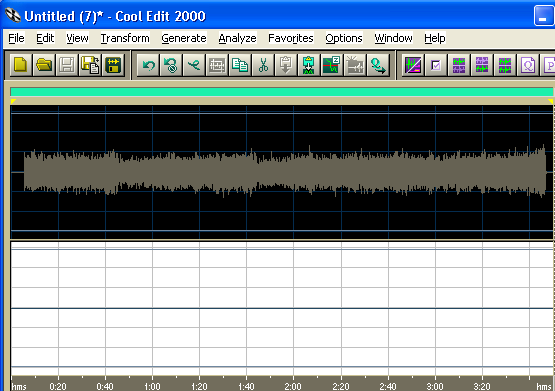The width and height of the screenshot is (555, 391).
Task: Open the Transform menu
Action: [125, 38]
